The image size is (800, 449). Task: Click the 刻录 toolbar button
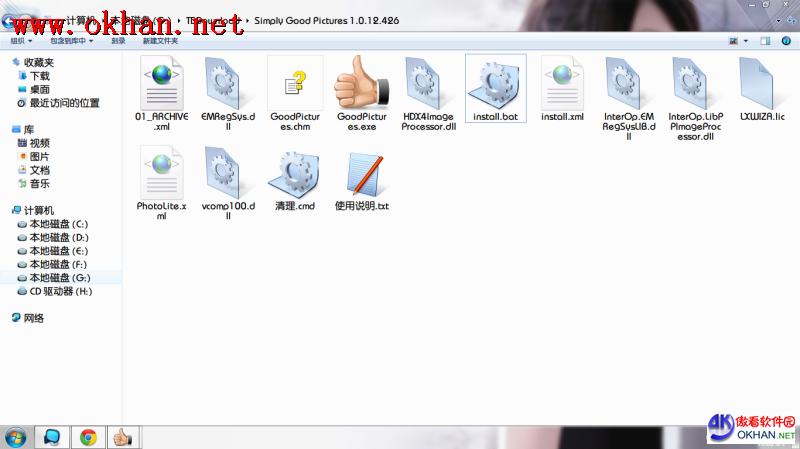(x=118, y=41)
